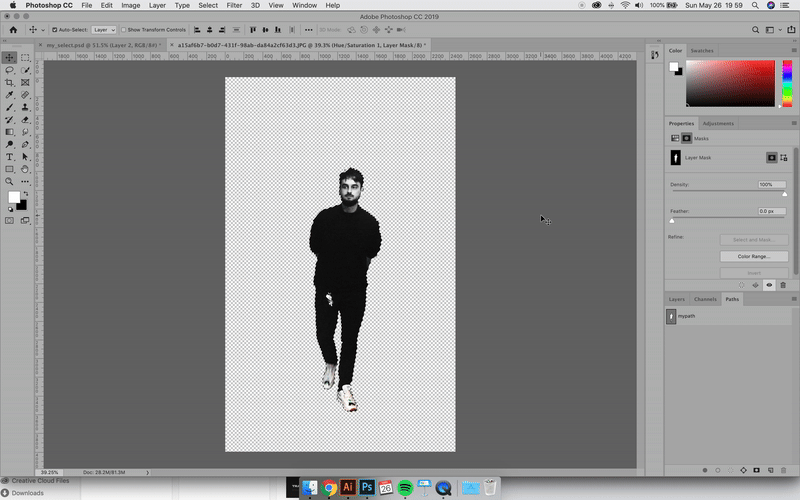Open the Move tool preset picker arrow

click(43, 30)
